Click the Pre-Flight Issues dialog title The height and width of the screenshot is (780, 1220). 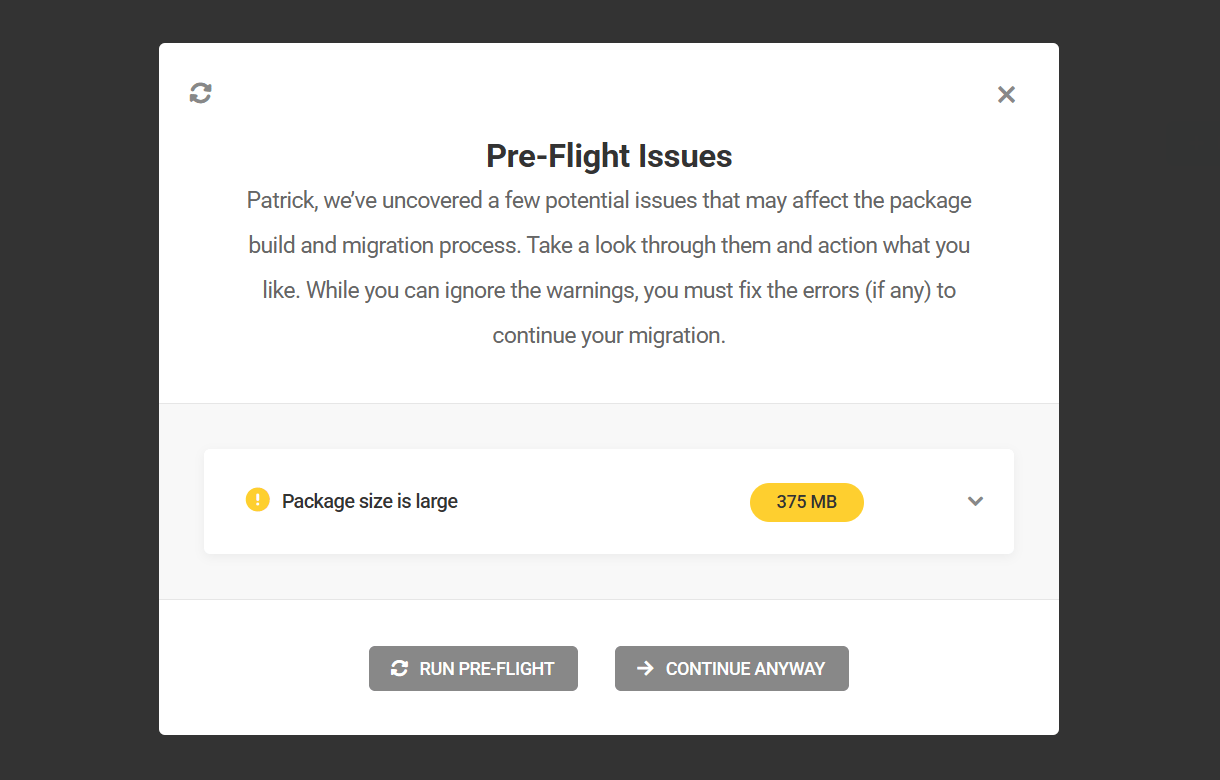click(x=609, y=156)
